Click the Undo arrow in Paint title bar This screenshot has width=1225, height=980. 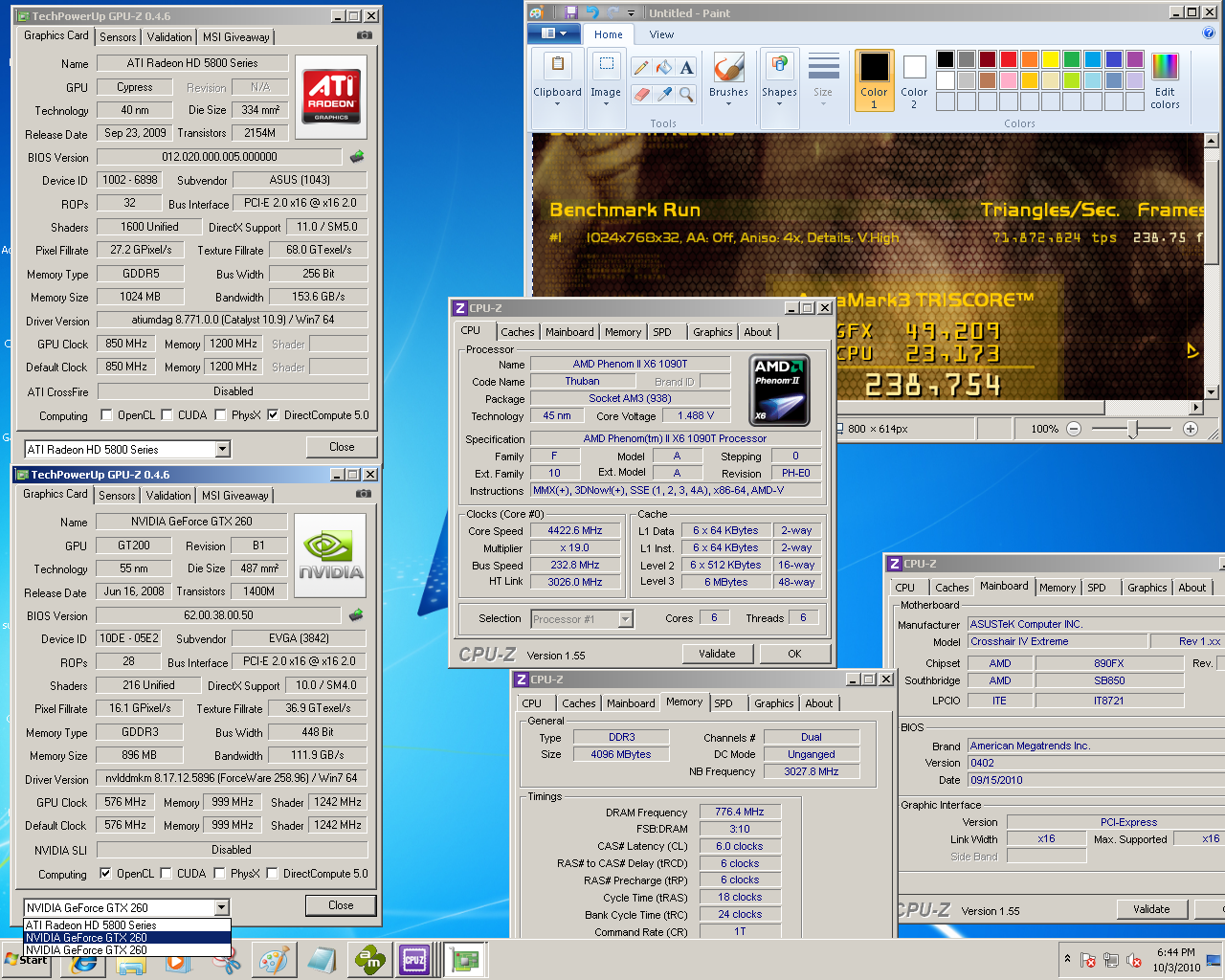[591, 12]
